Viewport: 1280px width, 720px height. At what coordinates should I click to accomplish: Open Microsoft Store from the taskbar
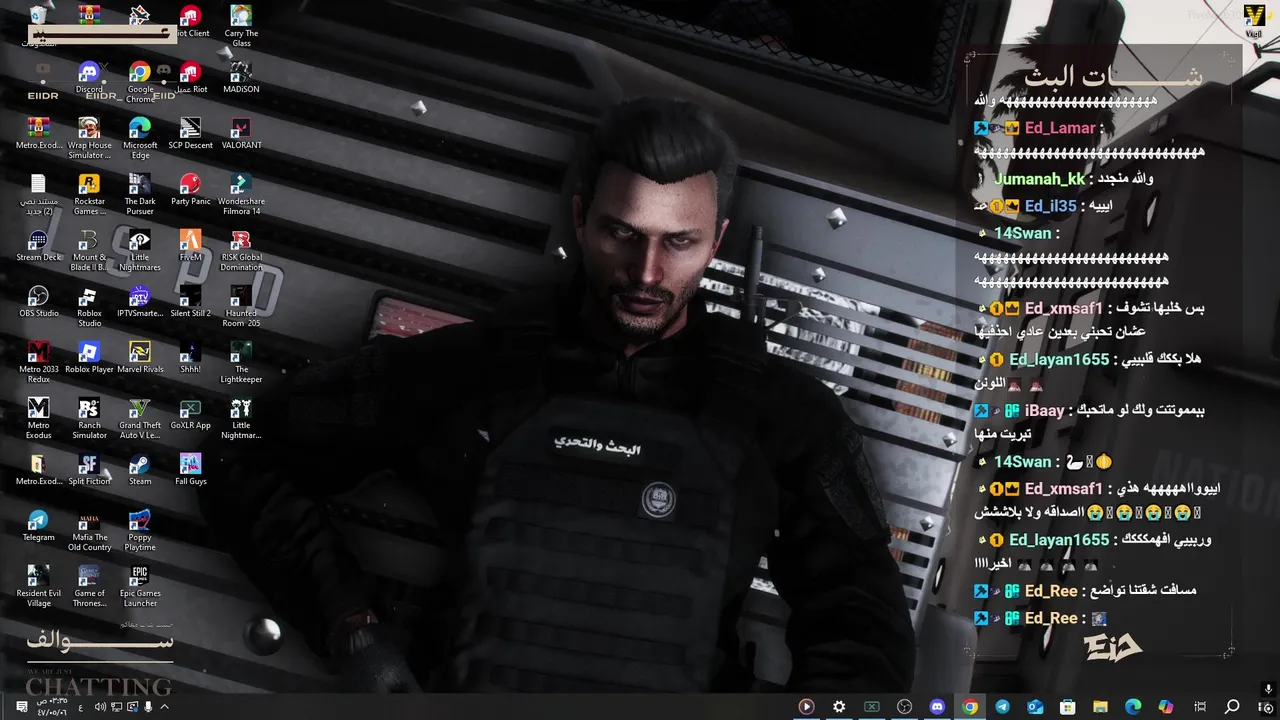tap(1067, 707)
